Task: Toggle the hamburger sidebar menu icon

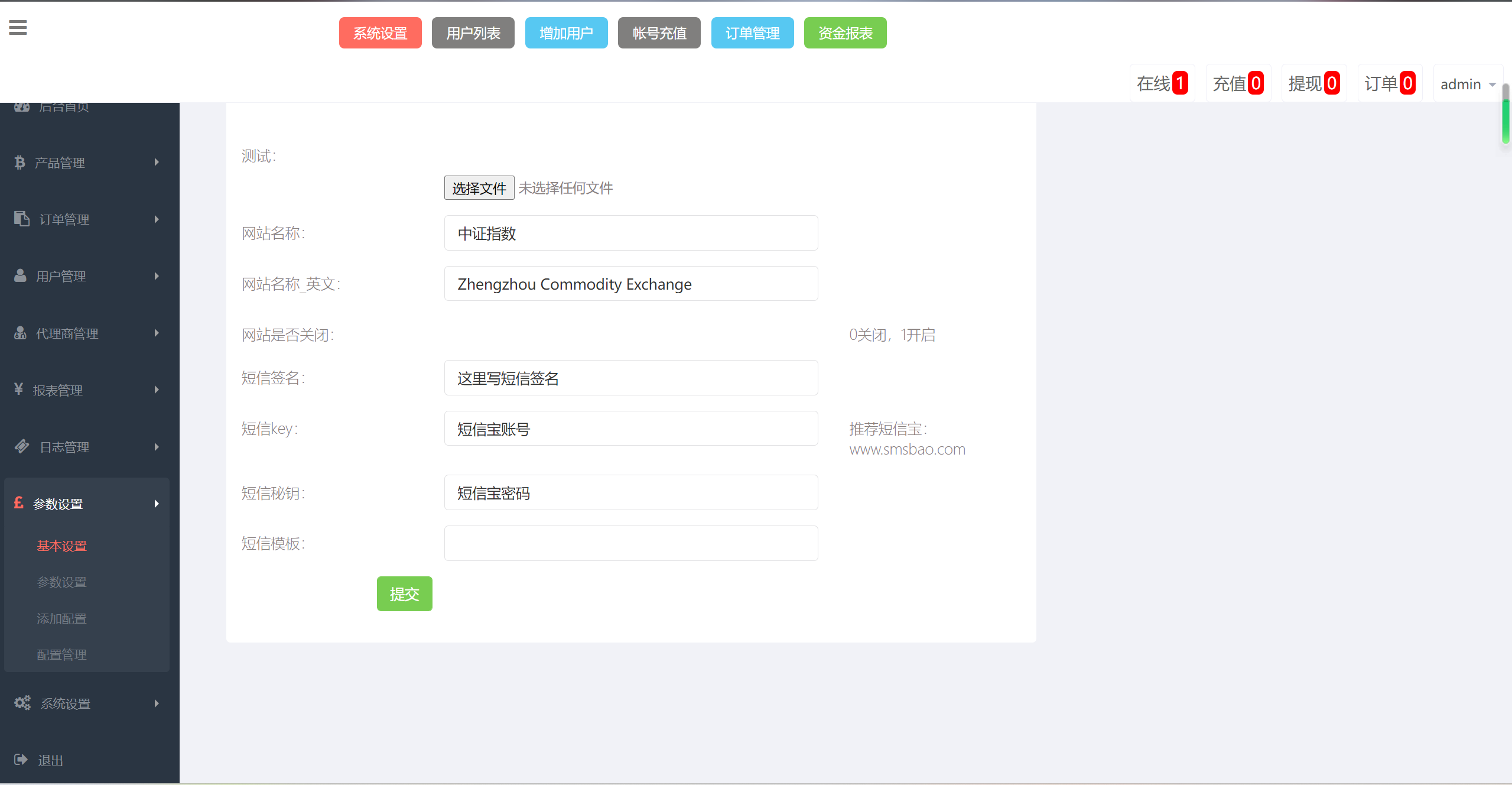Action: [x=18, y=27]
